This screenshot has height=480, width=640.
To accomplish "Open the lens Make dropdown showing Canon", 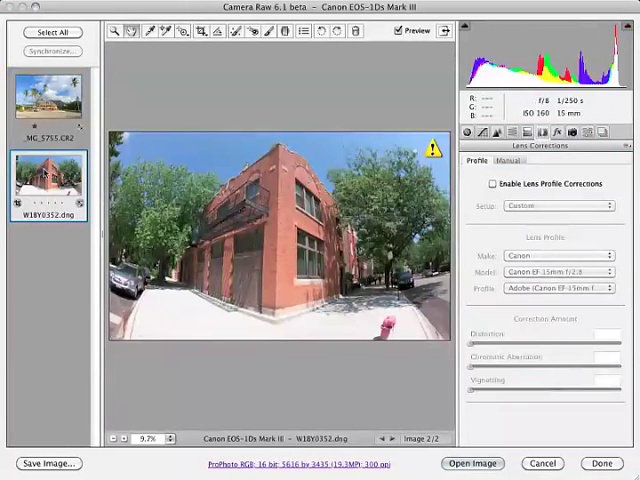I will tap(559, 256).
